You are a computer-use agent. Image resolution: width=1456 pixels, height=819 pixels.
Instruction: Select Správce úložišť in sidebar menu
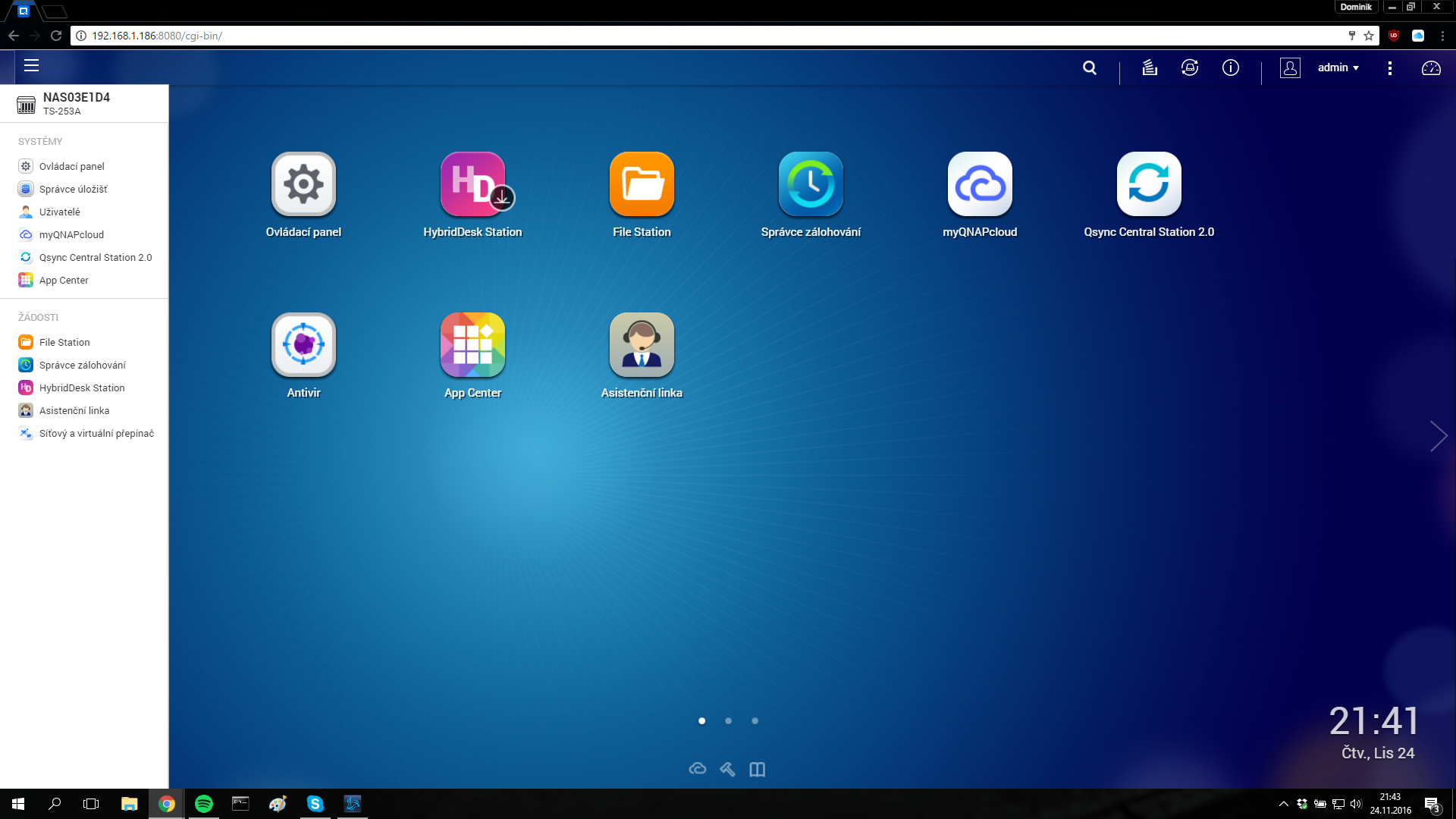73,189
